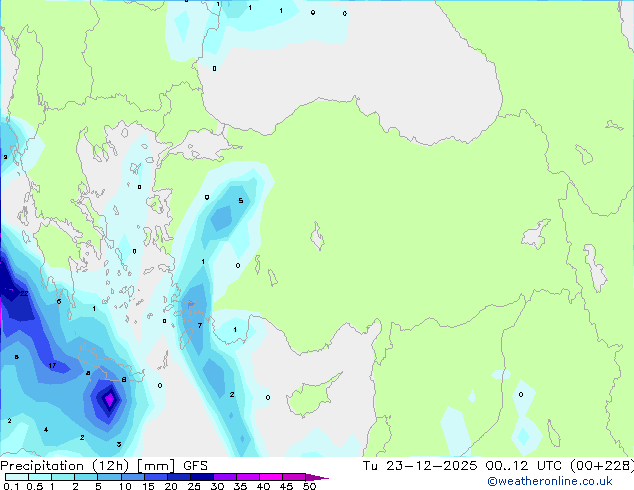Screen dimensions: 634x490
Task: Select the 15–20 mm blue legend box
Action: [156, 477]
